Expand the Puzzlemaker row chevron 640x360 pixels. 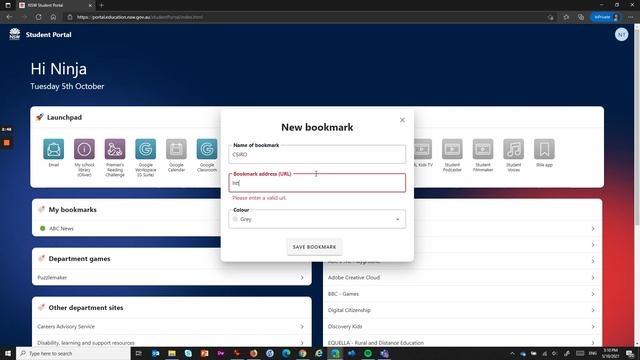302,278
